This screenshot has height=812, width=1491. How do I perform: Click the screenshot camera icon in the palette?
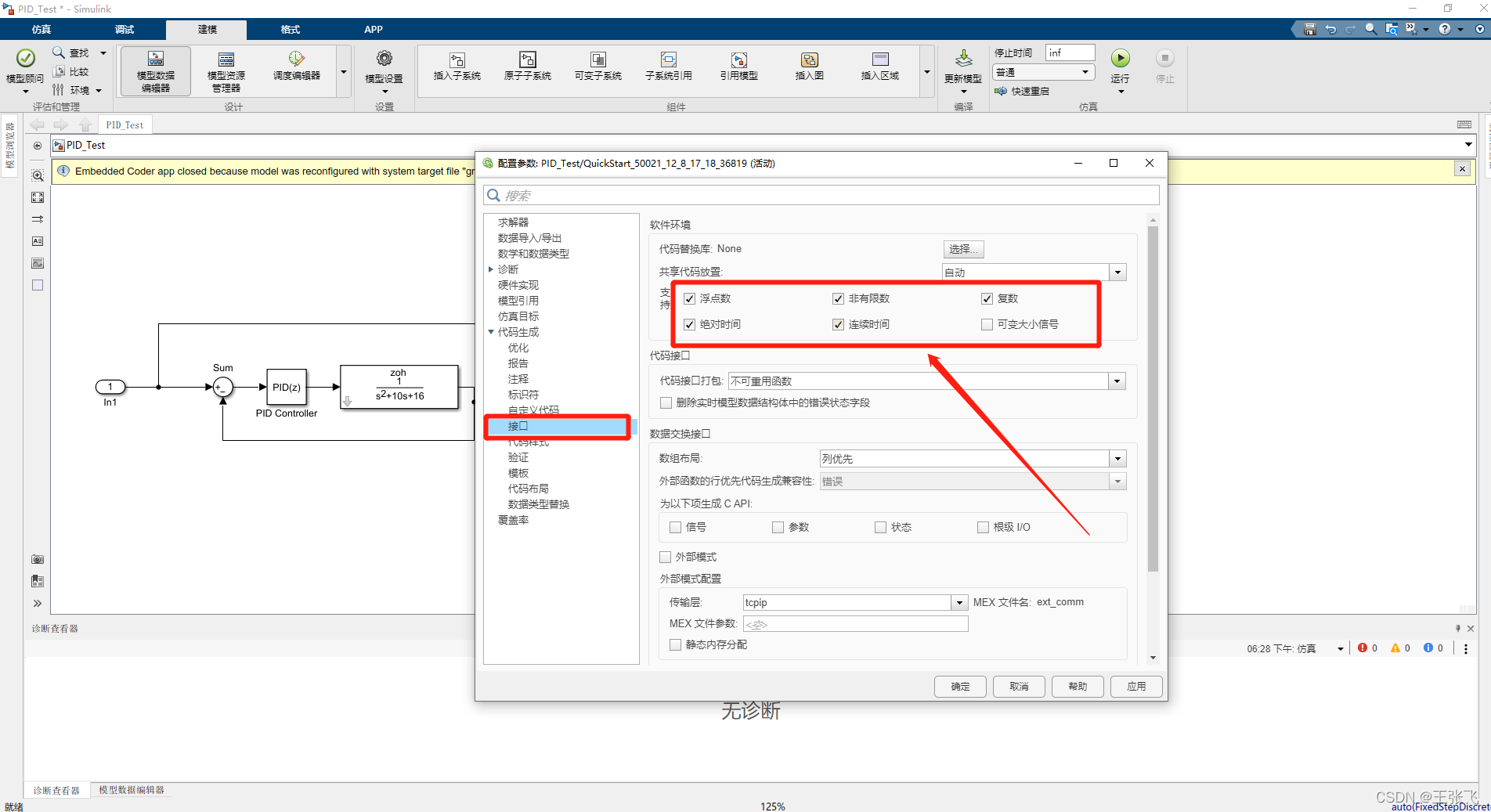(x=38, y=559)
